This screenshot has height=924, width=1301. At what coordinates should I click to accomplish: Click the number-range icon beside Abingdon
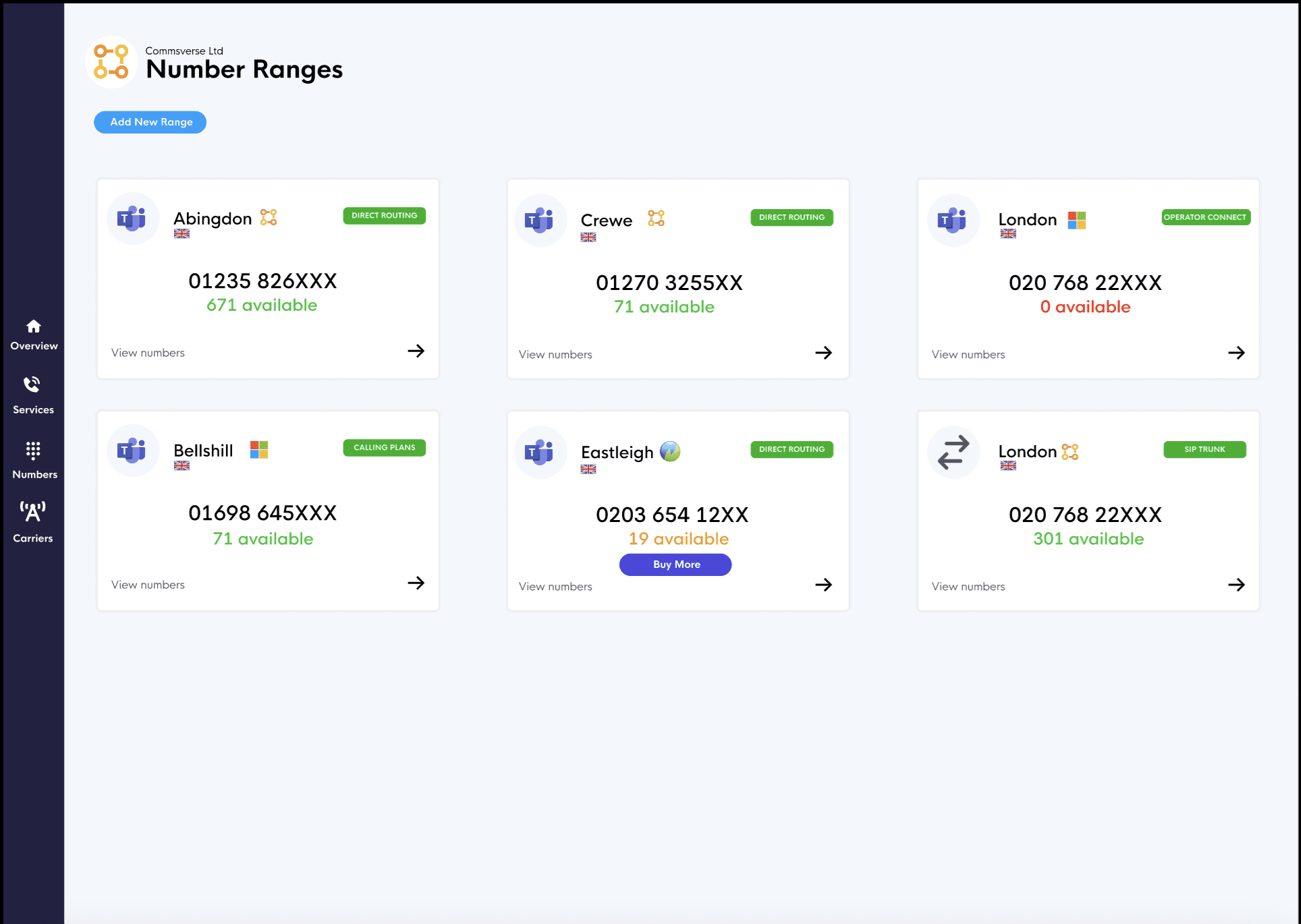coord(269,217)
